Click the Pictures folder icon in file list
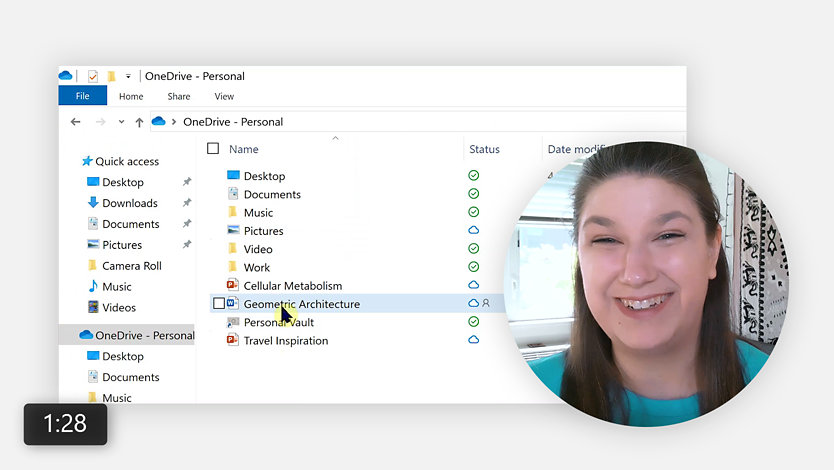 pyautogui.click(x=233, y=230)
